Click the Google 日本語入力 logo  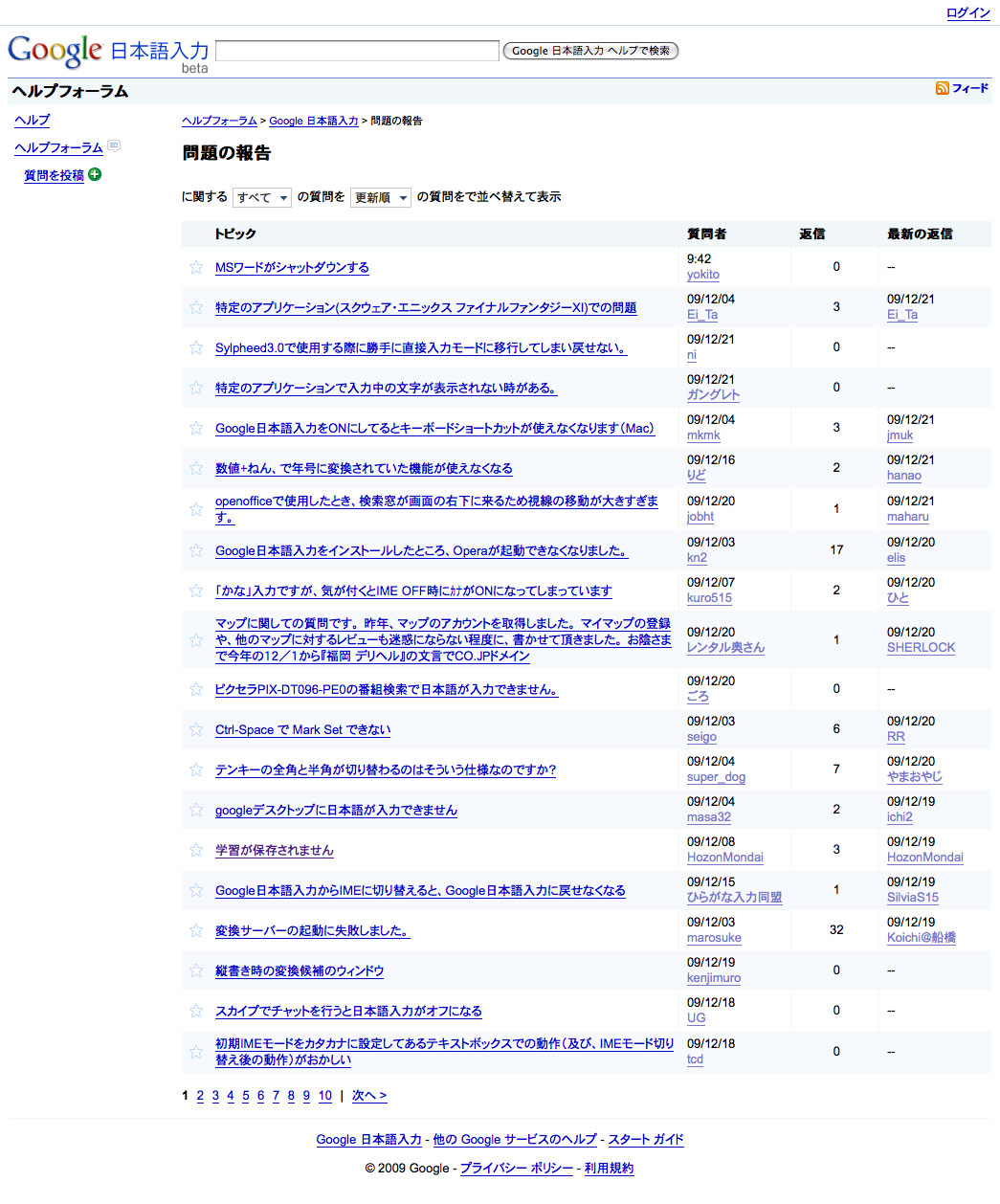click(108, 53)
